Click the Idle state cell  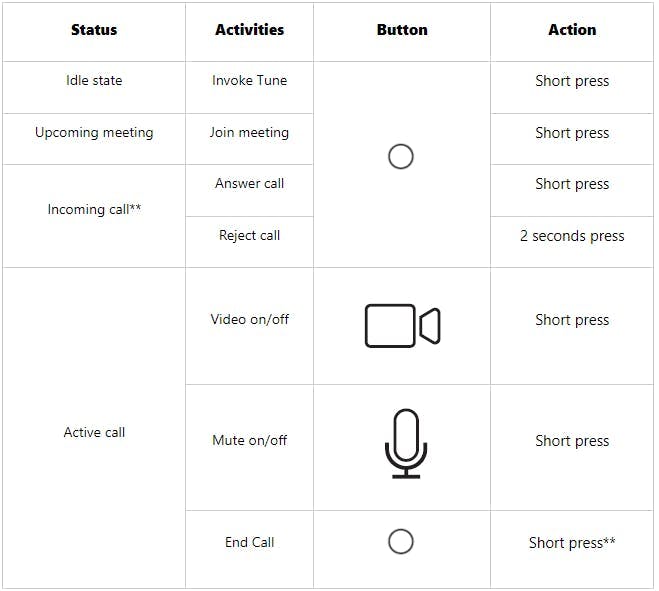[x=94, y=81]
